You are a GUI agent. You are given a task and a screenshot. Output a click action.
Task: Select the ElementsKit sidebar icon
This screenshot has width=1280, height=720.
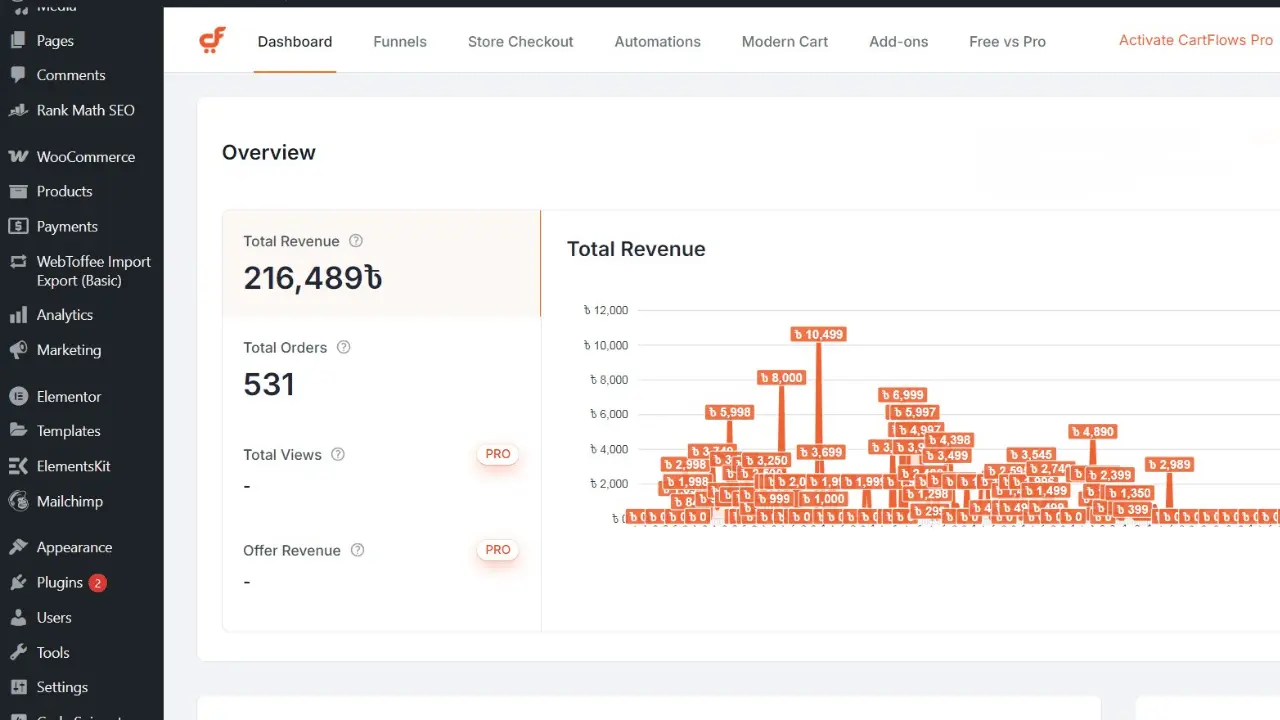pyautogui.click(x=17, y=467)
